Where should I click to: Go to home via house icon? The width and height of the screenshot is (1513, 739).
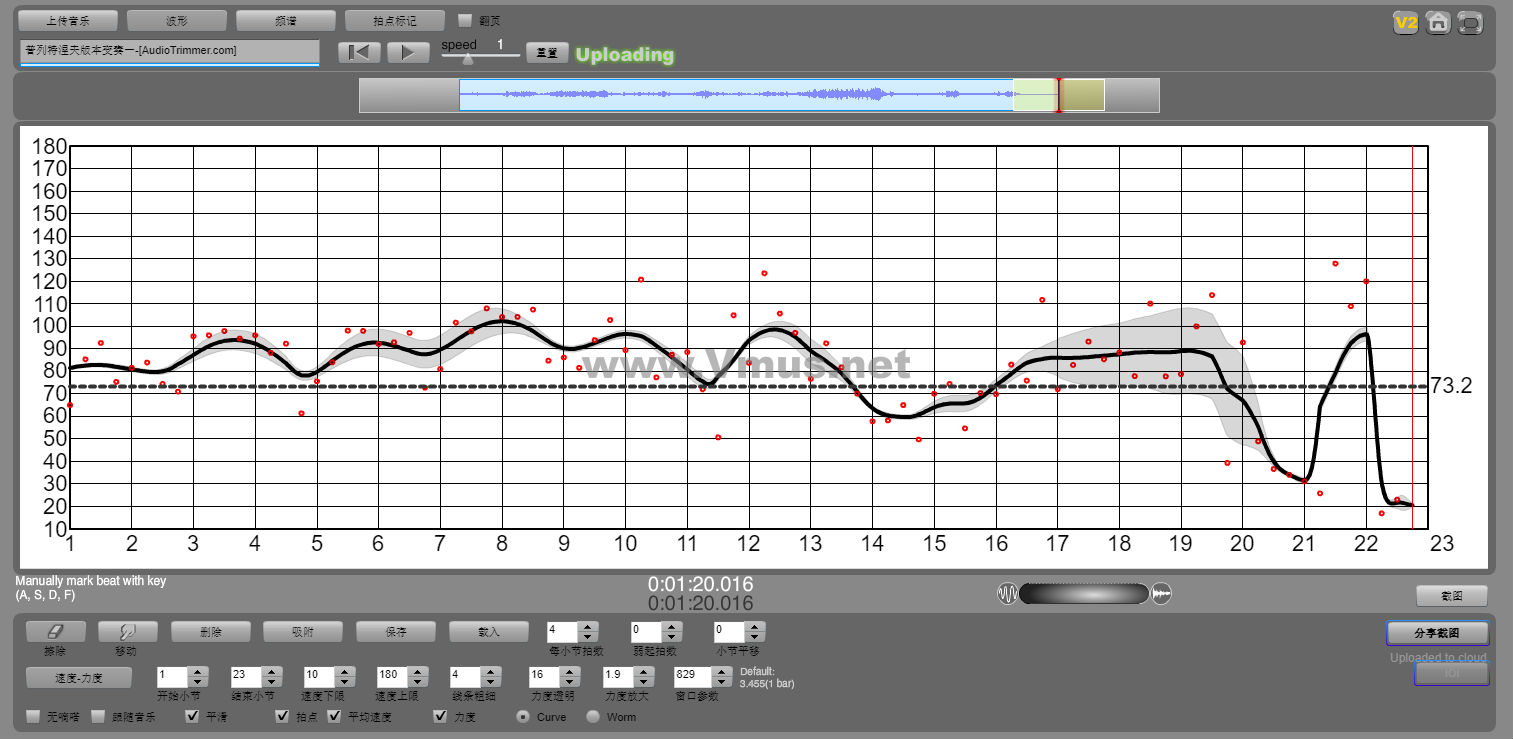1438,23
